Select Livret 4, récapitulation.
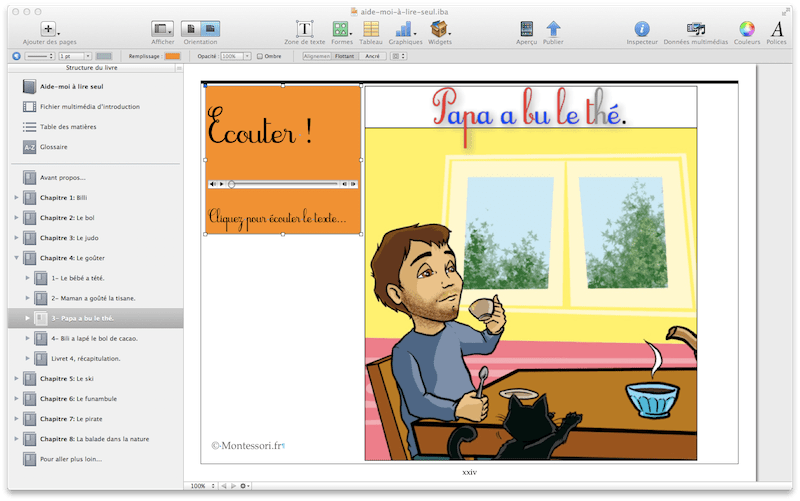Screen dimensions: 800x501 click(x=86, y=359)
